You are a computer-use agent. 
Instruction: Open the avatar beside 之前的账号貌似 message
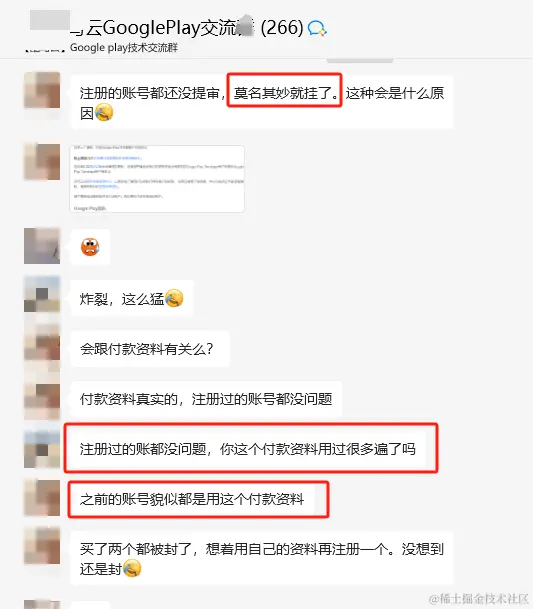point(42,498)
